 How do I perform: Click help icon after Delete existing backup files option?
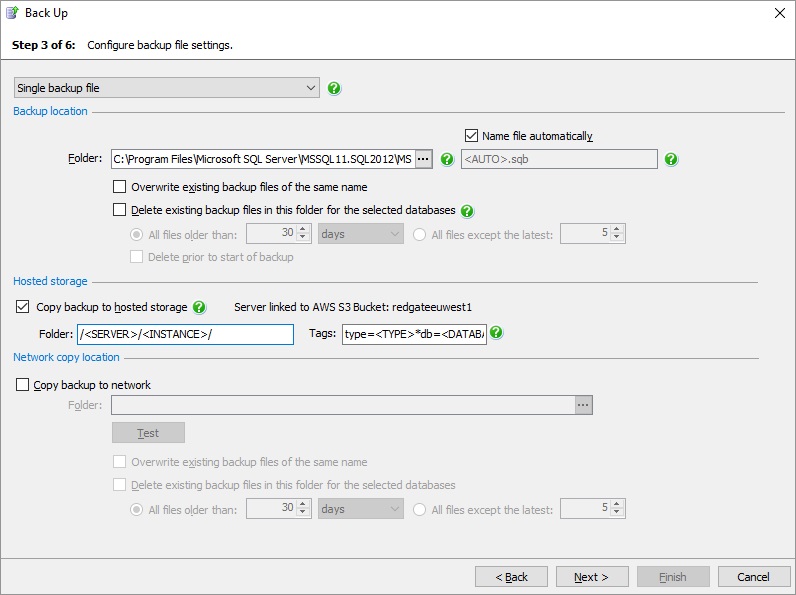[466, 211]
